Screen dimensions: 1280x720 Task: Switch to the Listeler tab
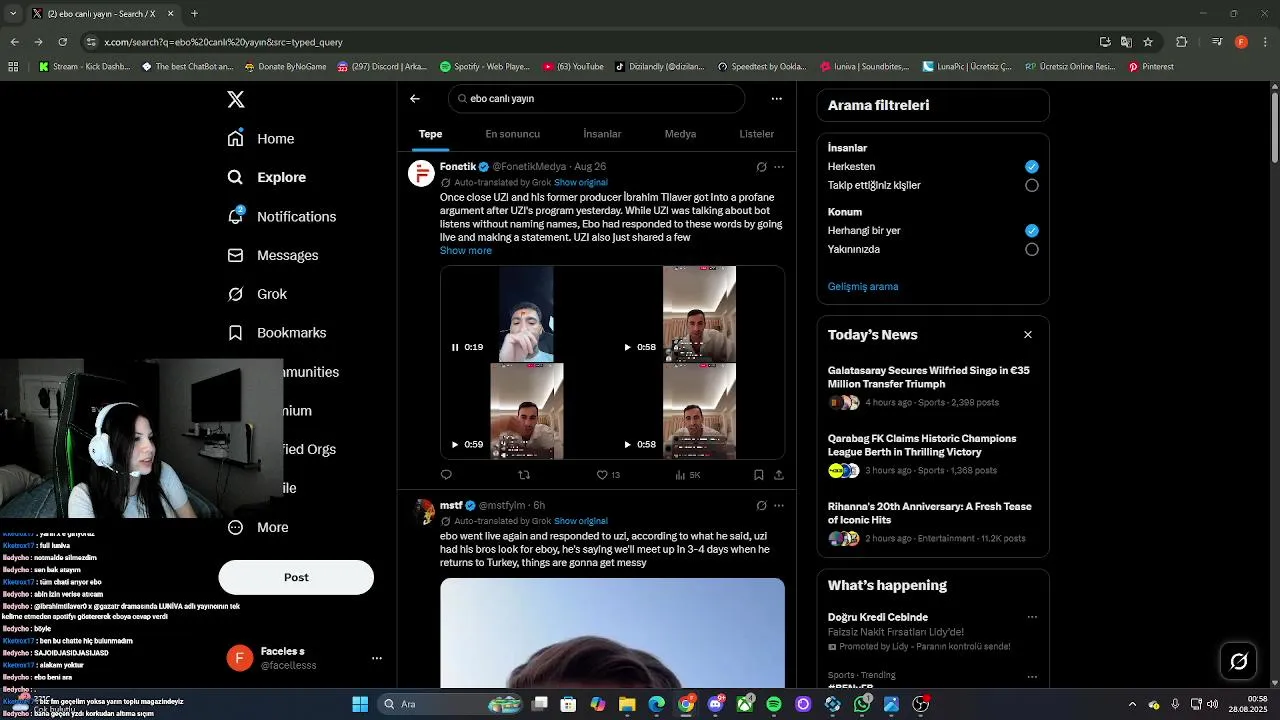[x=757, y=134]
